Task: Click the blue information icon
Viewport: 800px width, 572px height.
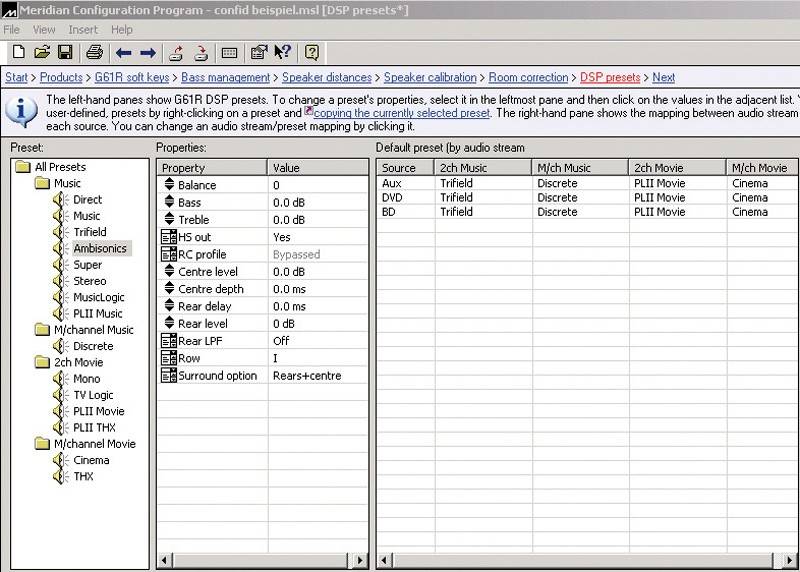Action: 21,112
